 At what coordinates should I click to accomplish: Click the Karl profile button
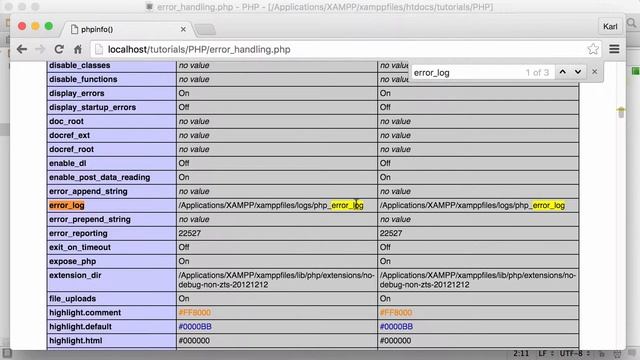coord(610,27)
